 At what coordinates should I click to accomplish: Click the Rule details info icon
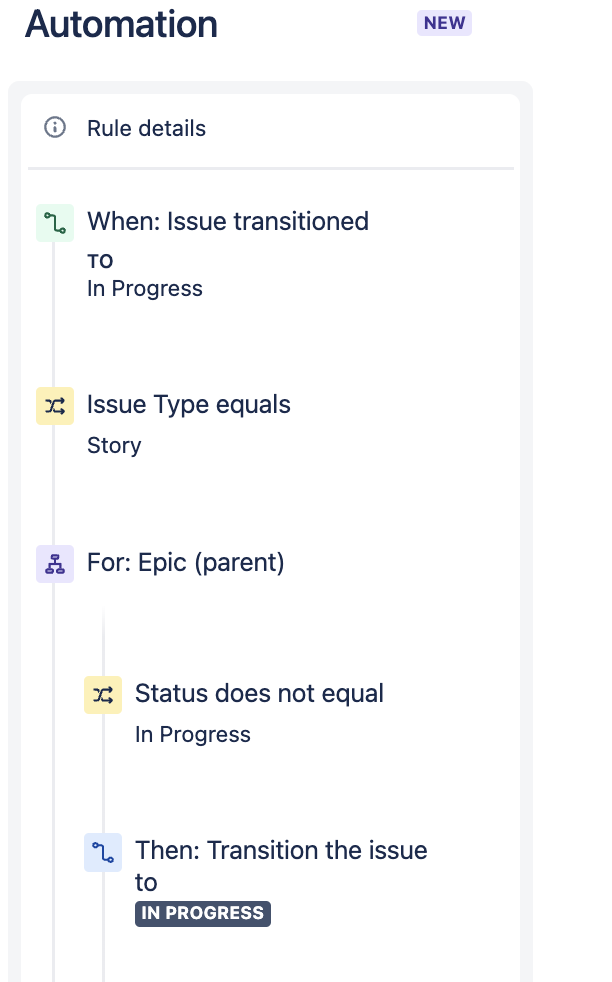tap(55, 128)
